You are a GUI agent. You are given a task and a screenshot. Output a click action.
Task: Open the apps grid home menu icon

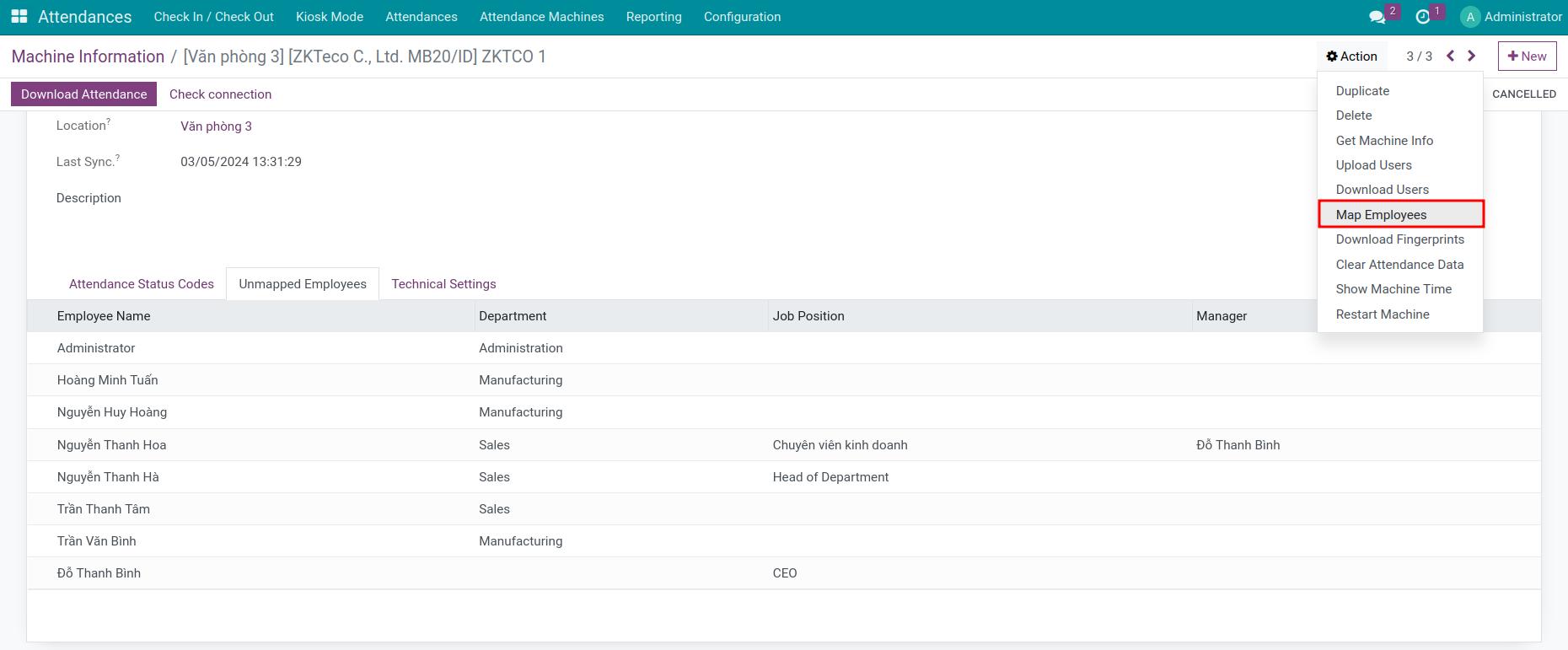click(19, 17)
